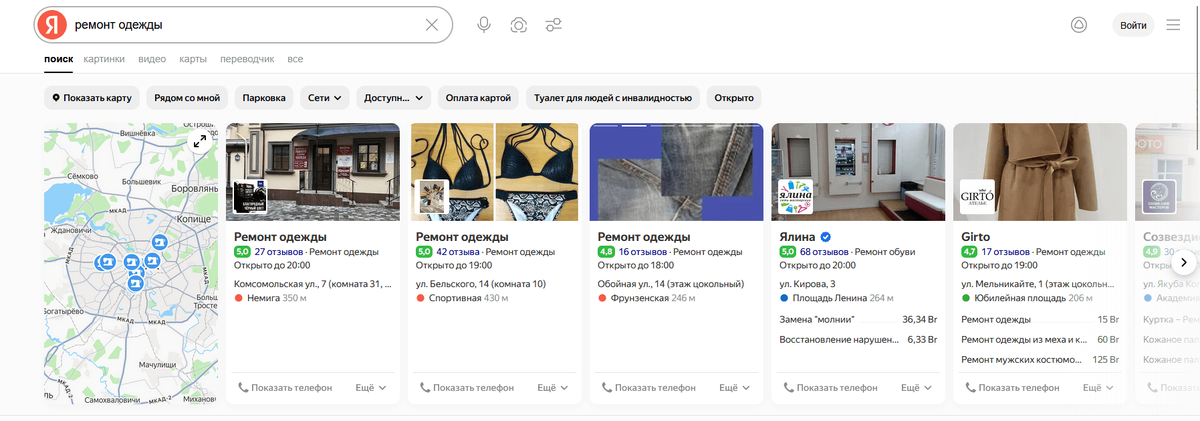
Task: Open the Ялина interior photo thumbnail
Action: pyautogui.click(x=859, y=171)
